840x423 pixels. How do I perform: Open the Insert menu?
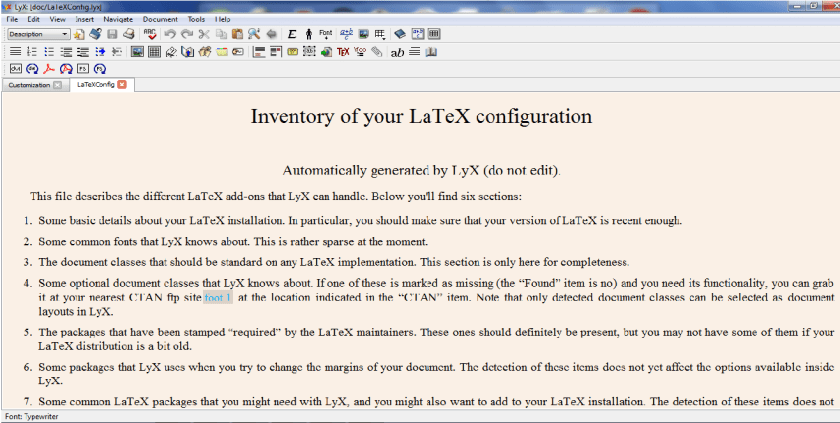tap(84, 19)
